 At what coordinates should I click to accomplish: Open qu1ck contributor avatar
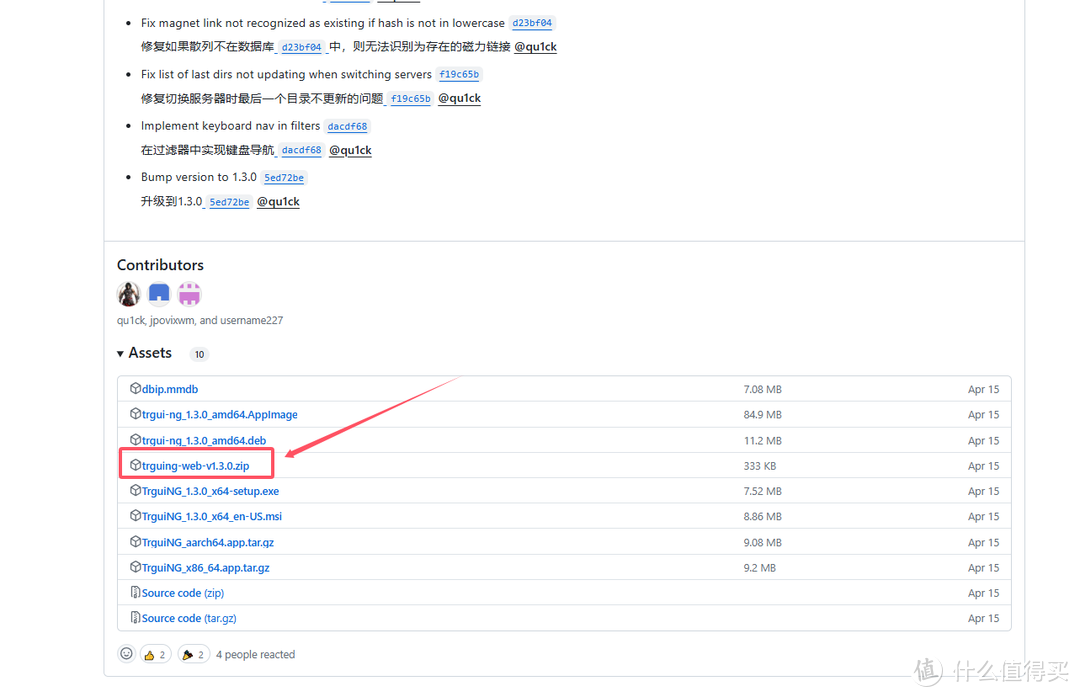129,294
